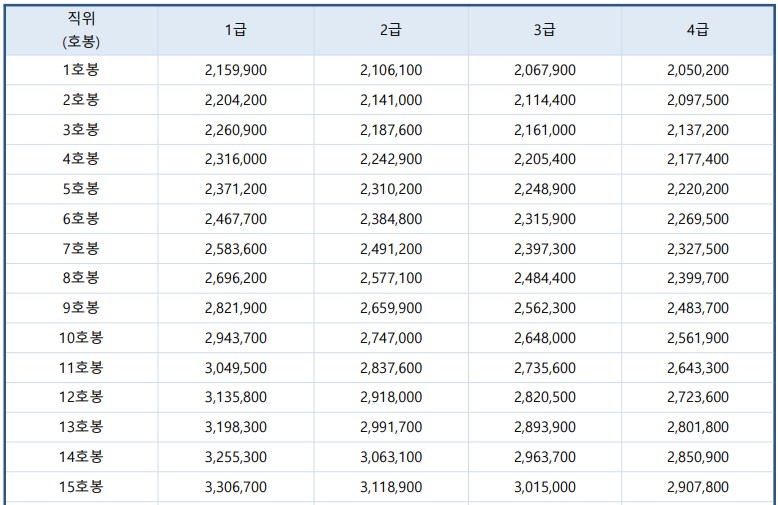Click the amount 3,255,300
The height and width of the screenshot is (505, 778).
[x=236, y=457]
